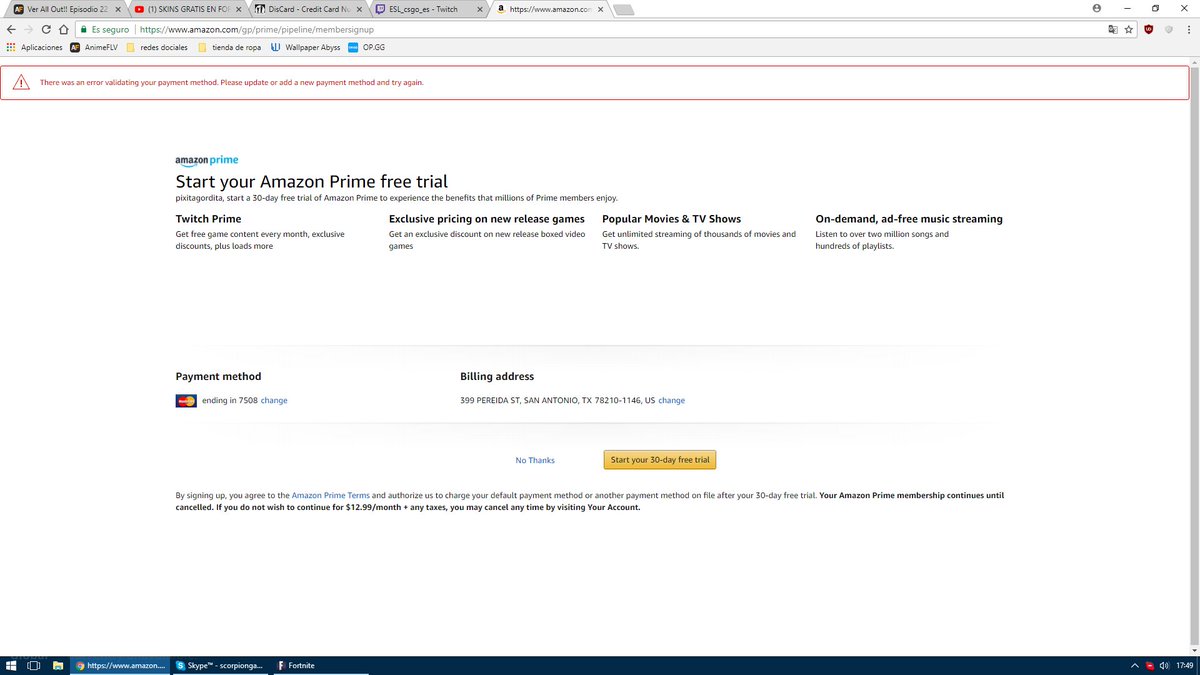The width and height of the screenshot is (1200, 675).
Task: Click the gray shield extension icon
Action: pyautogui.click(x=1169, y=30)
